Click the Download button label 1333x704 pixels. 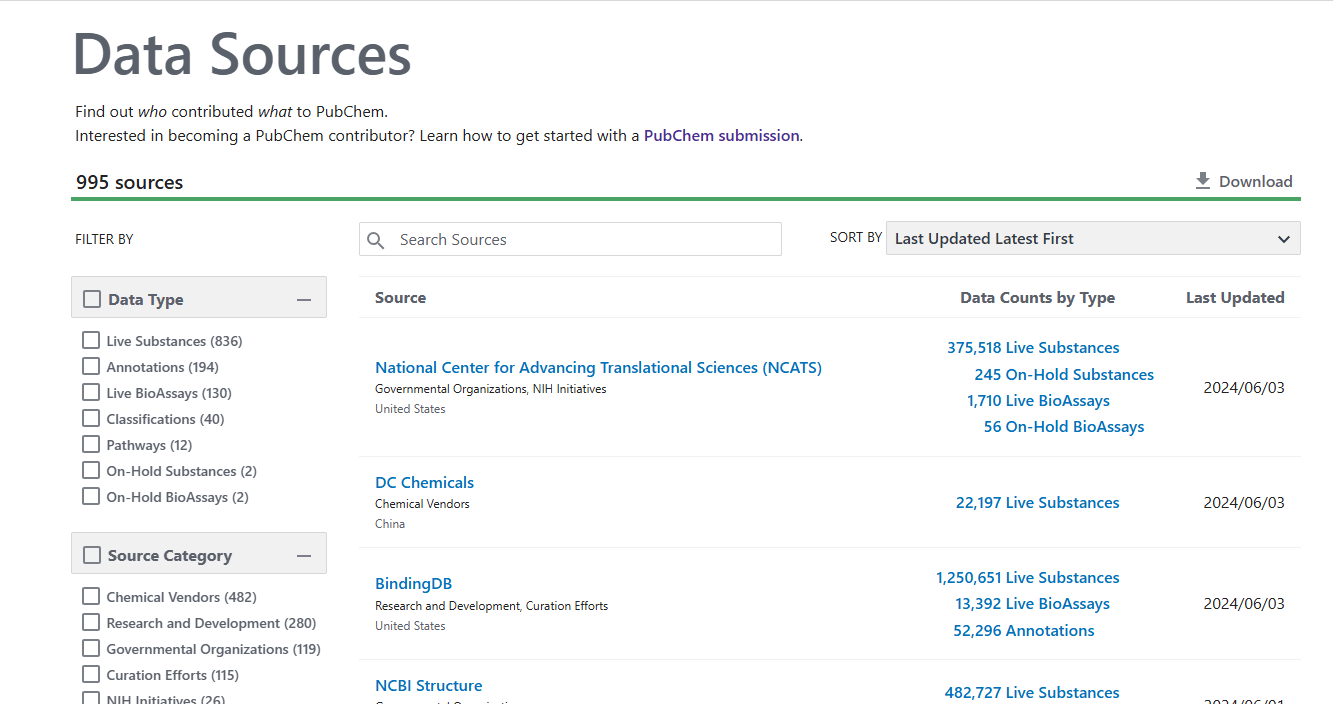coord(1255,182)
